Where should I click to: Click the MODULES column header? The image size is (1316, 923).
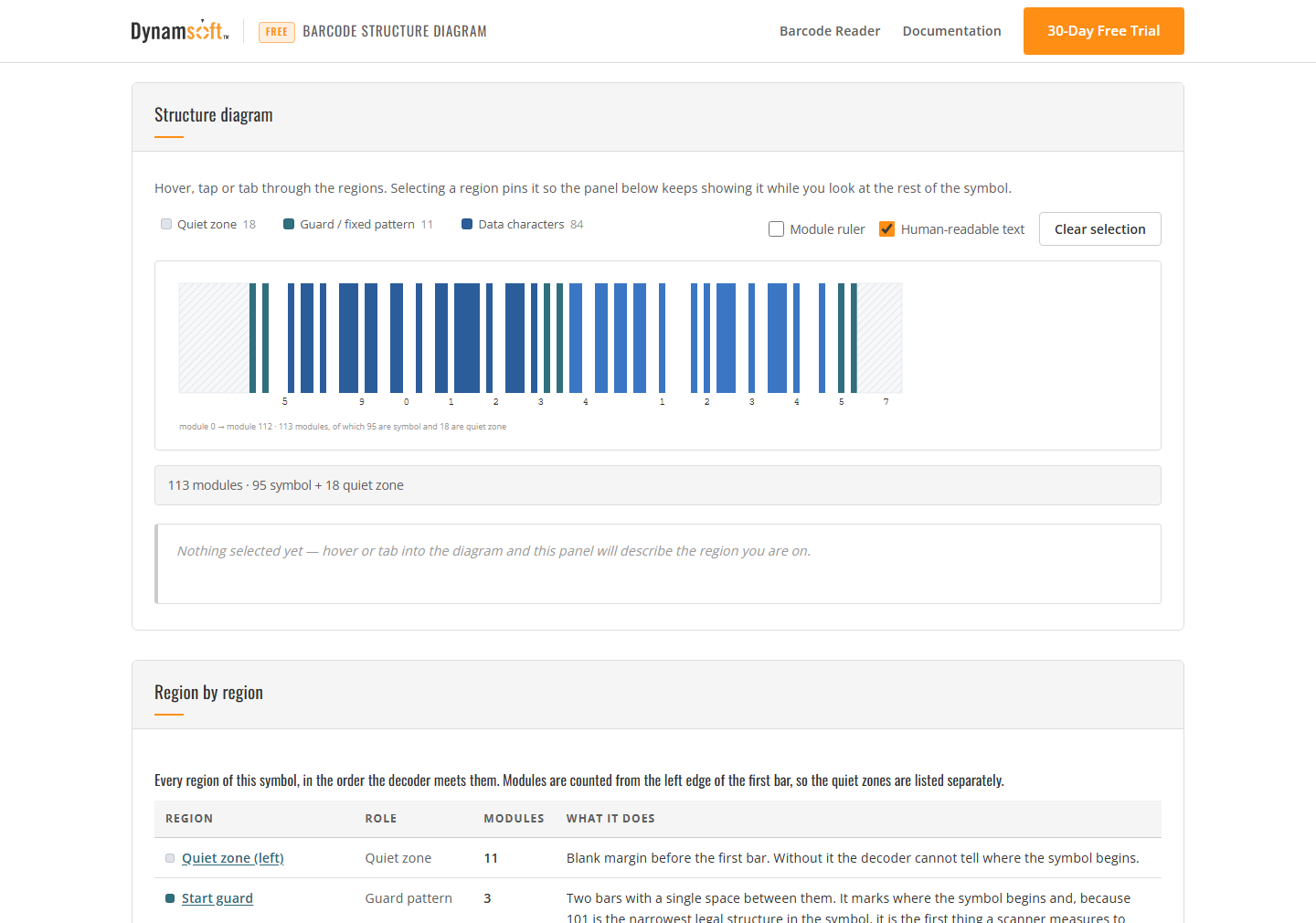[514, 819]
